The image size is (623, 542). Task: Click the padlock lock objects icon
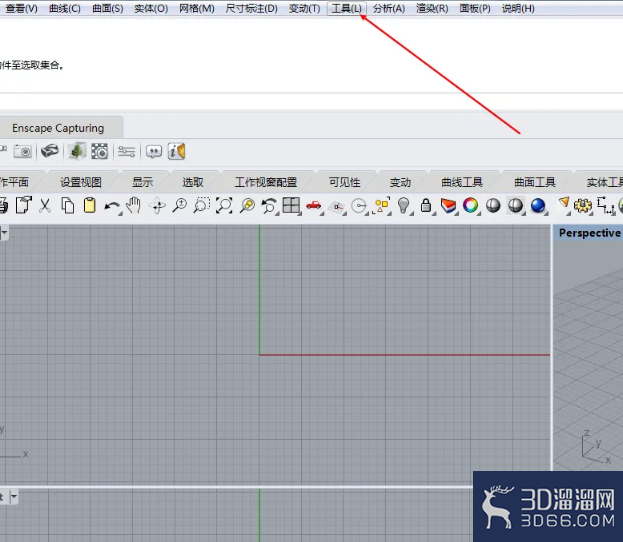point(426,205)
